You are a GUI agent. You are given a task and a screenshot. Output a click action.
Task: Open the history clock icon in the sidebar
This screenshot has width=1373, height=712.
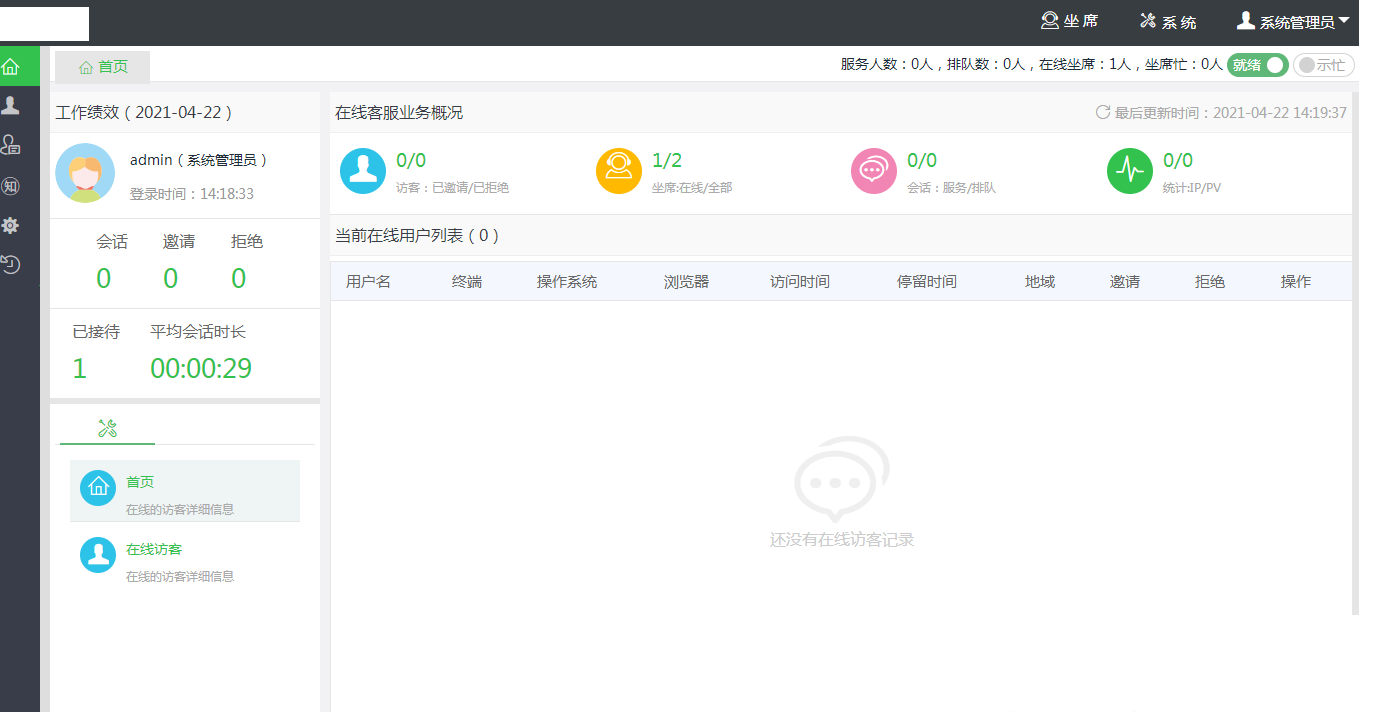11,265
